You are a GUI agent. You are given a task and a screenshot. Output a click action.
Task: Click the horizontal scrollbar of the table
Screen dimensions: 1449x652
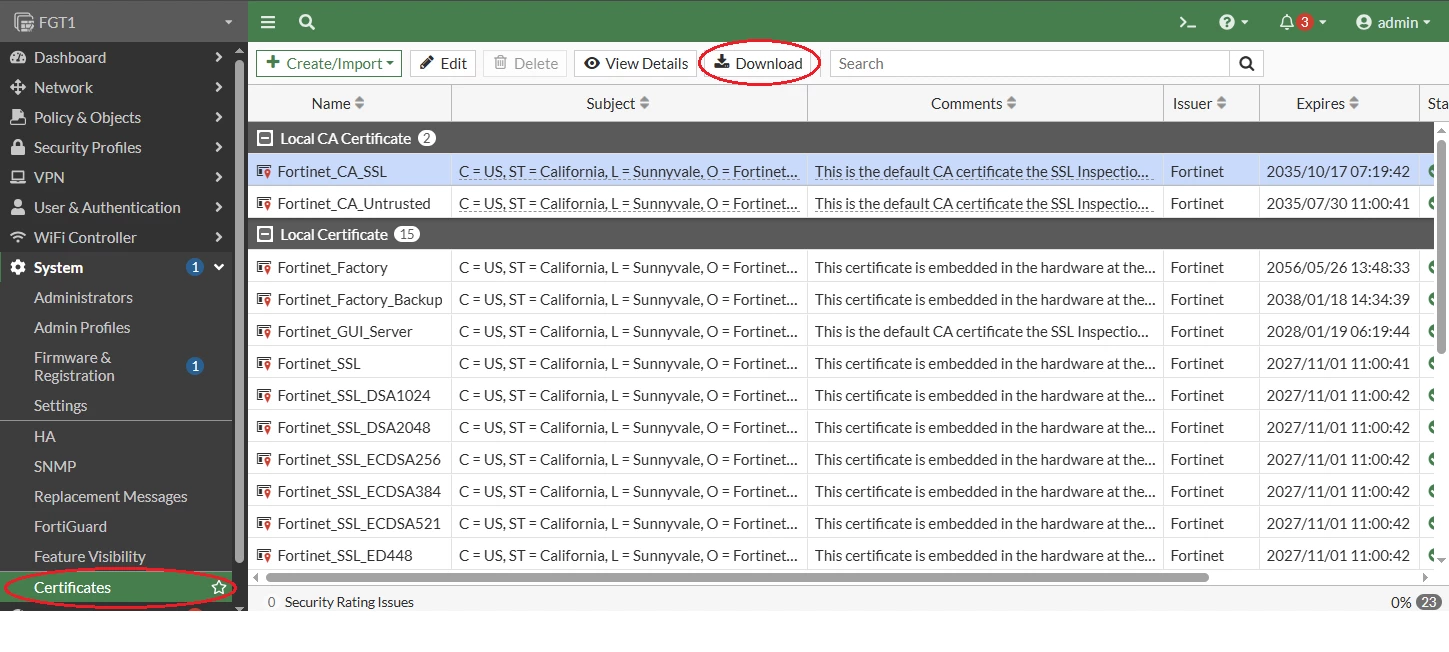(737, 577)
